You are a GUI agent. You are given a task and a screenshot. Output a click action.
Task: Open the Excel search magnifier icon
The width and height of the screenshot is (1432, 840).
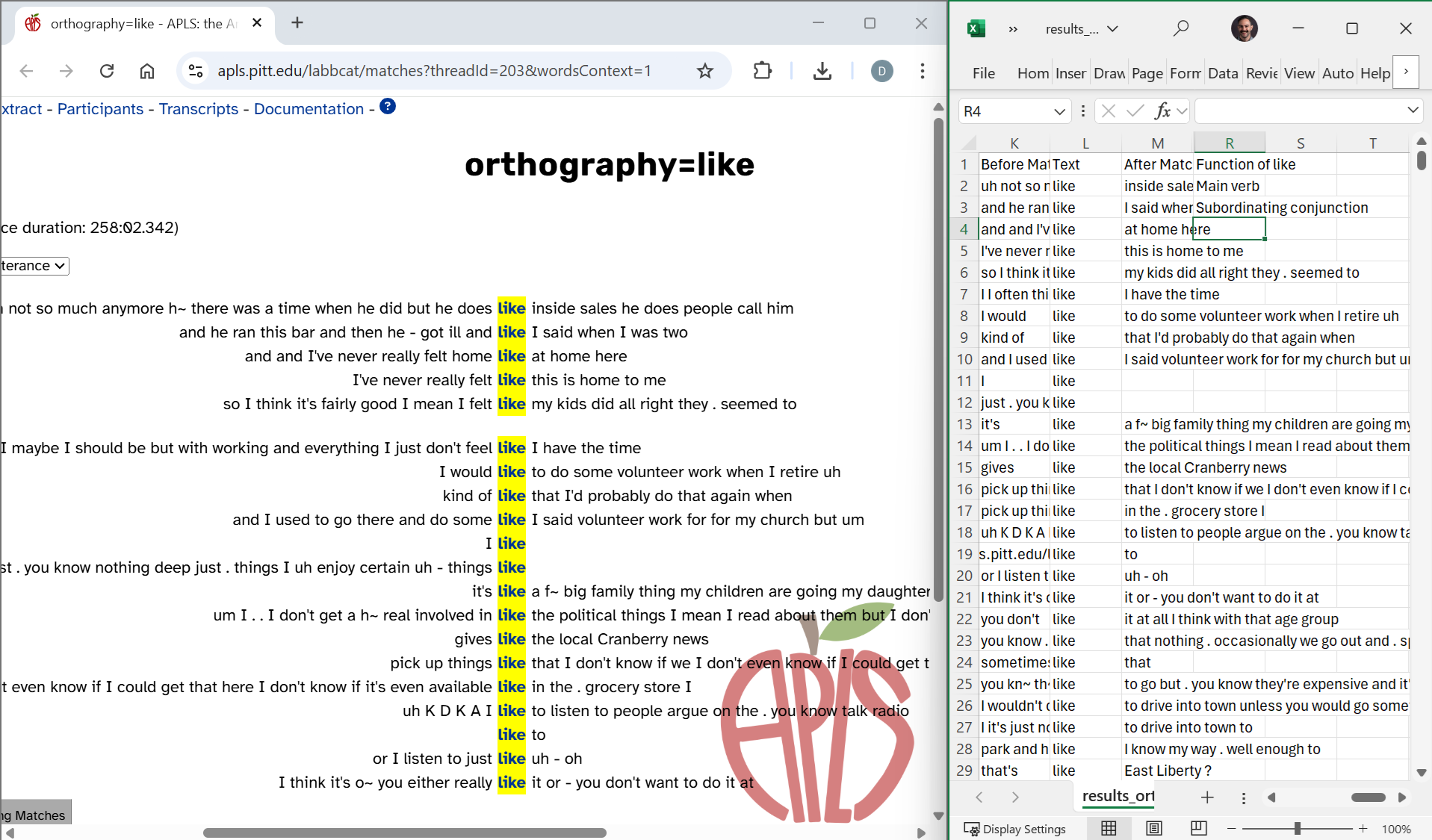(1180, 28)
